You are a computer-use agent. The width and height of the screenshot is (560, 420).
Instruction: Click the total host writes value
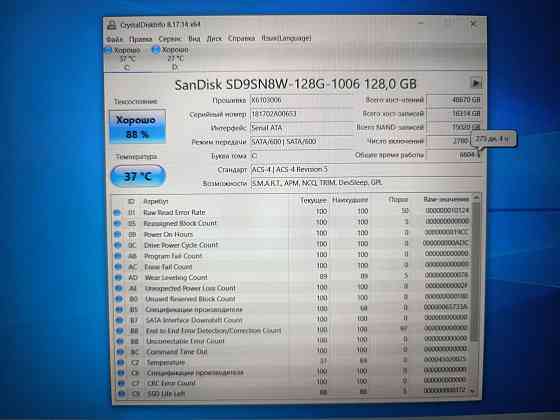coord(454,114)
